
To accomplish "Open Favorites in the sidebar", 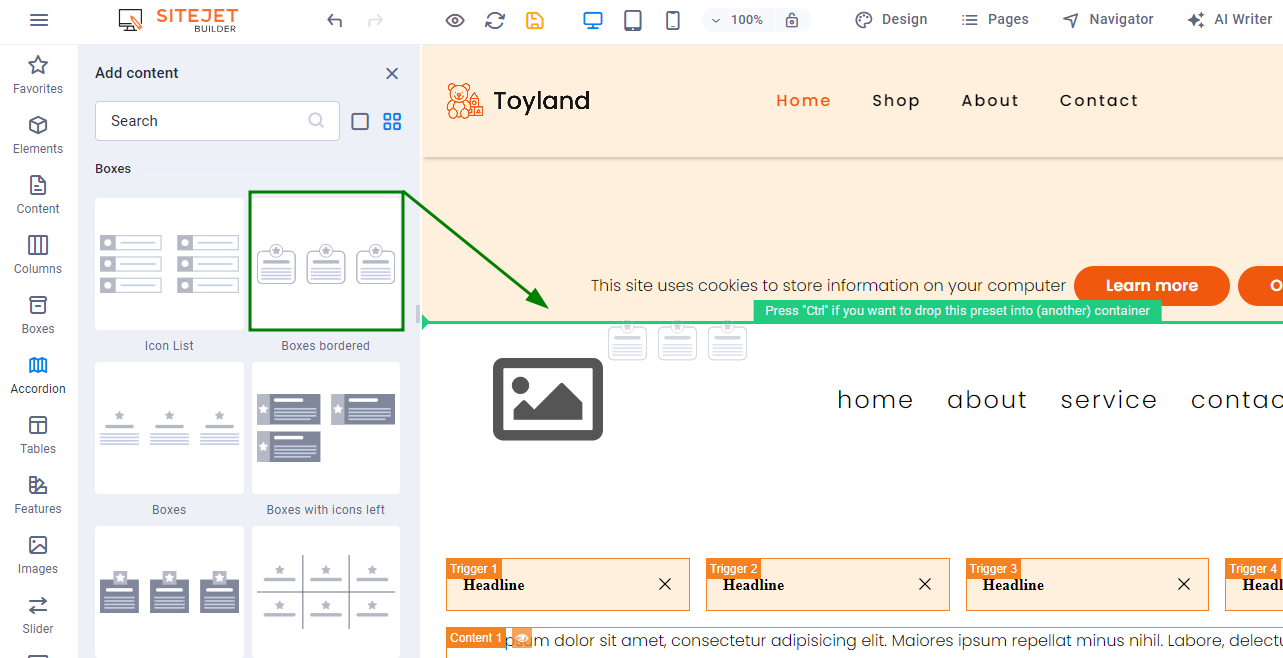I will click(38, 75).
